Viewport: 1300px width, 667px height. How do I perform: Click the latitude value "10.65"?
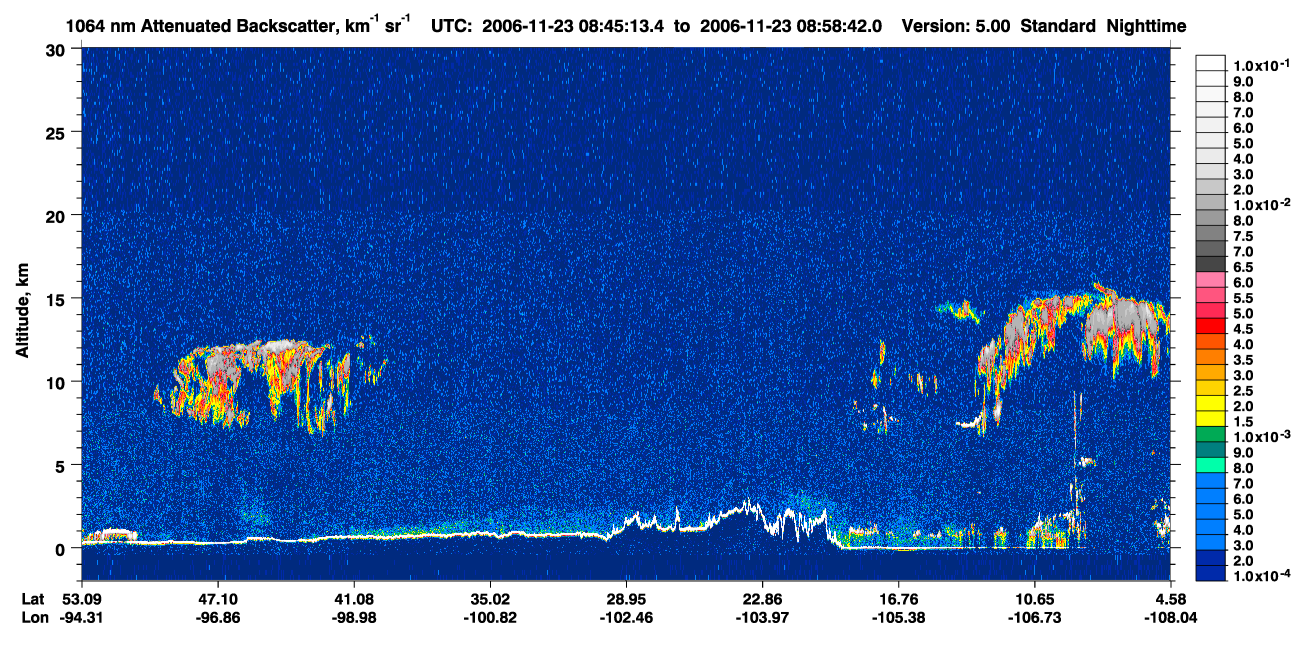tap(1035, 599)
